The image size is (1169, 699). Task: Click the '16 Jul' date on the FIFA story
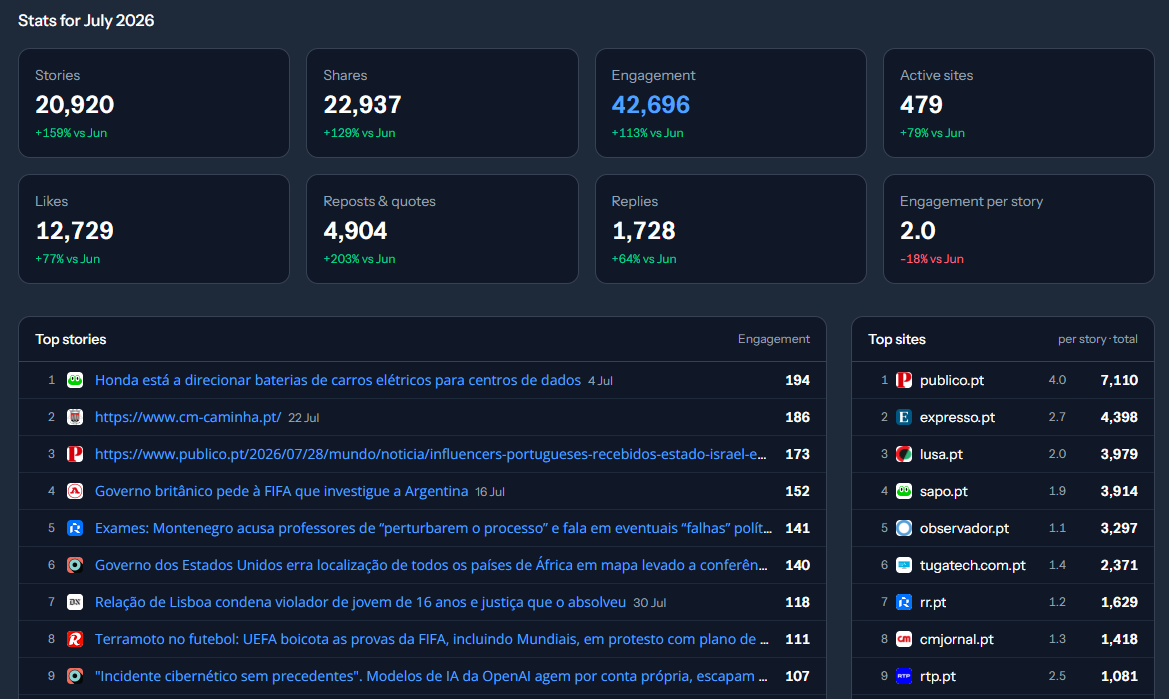(x=490, y=492)
